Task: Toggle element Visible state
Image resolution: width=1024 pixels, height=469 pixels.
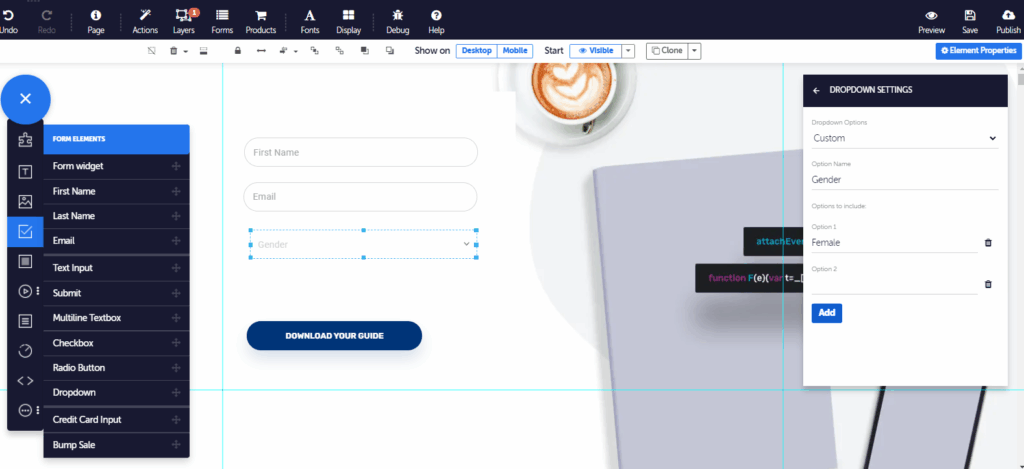Action: (596, 51)
